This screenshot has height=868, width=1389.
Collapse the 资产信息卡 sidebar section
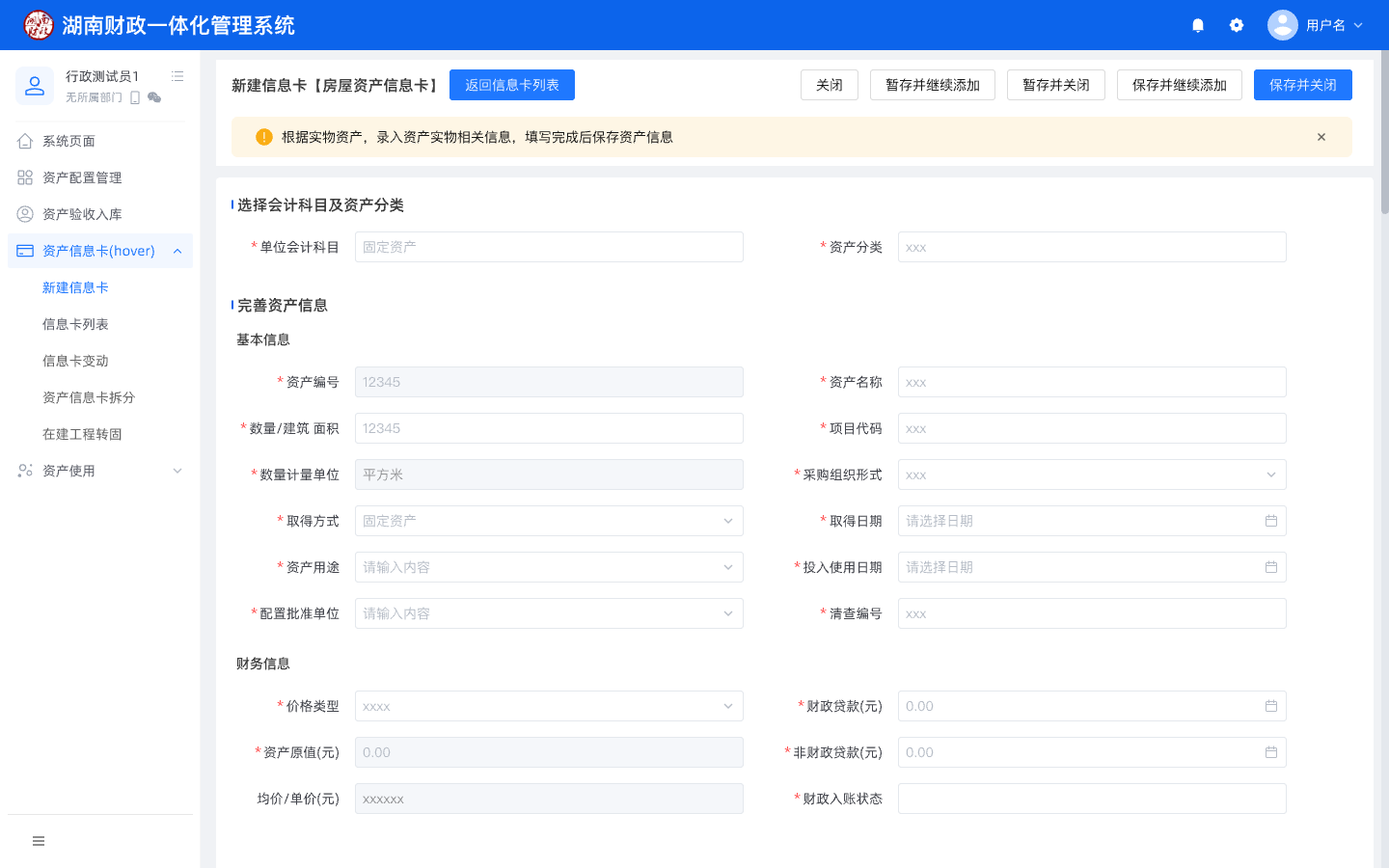[x=177, y=251]
